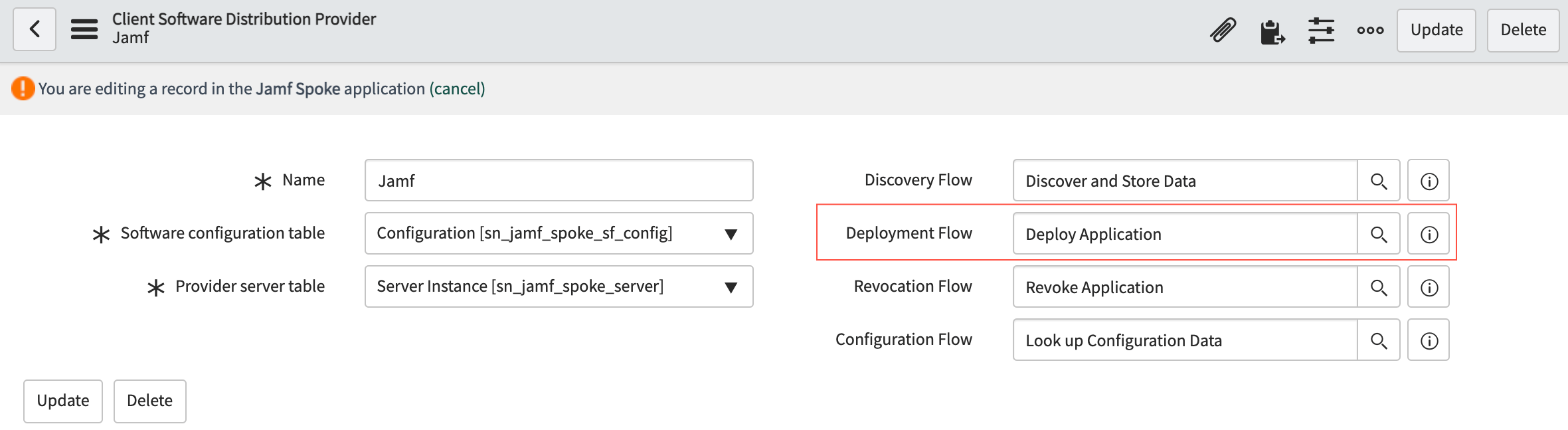Click the 'Configuration Flow' label
1568x430 pixels.
[x=903, y=340]
